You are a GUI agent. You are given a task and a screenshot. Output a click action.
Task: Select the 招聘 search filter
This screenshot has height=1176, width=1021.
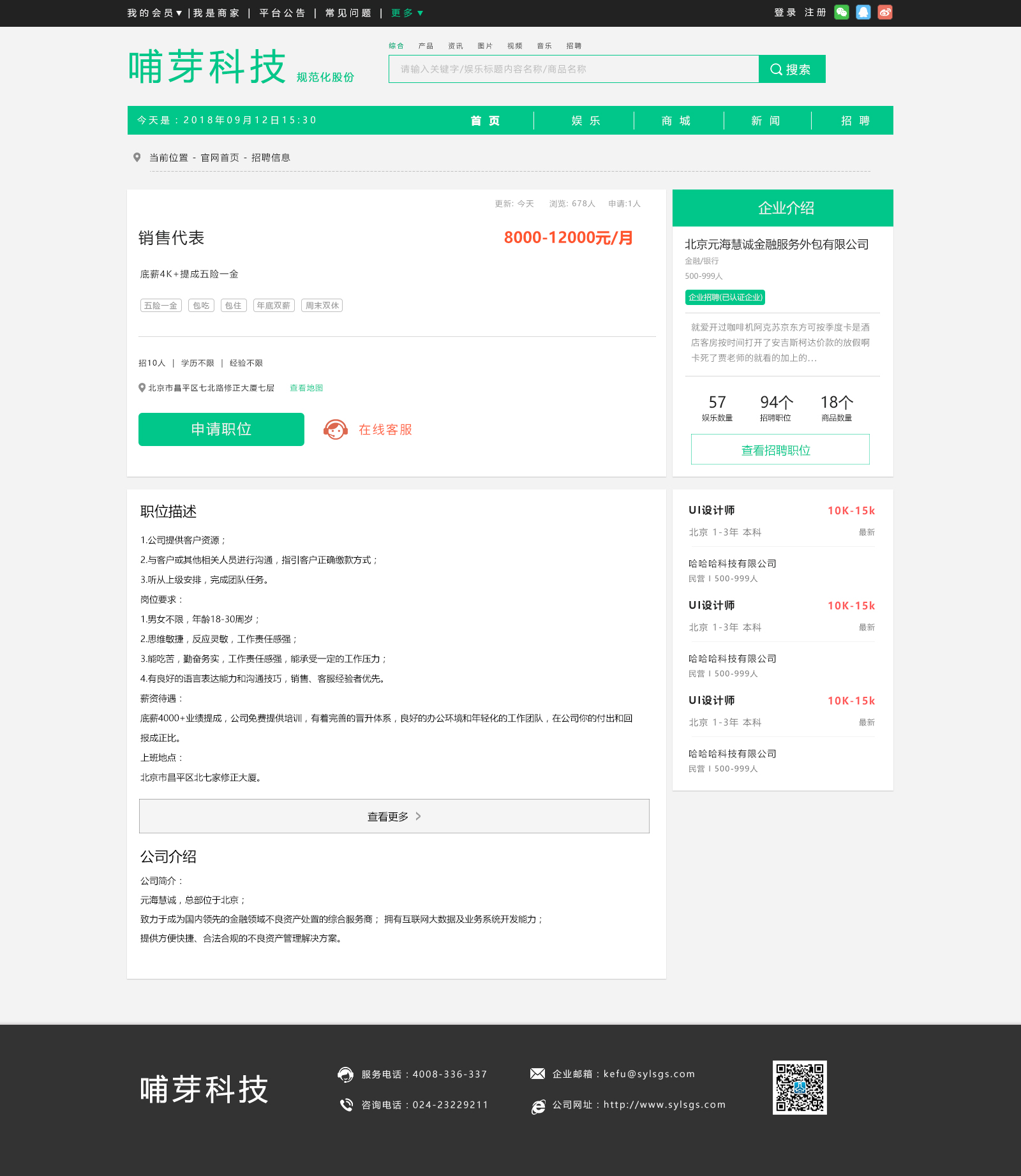tap(575, 45)
